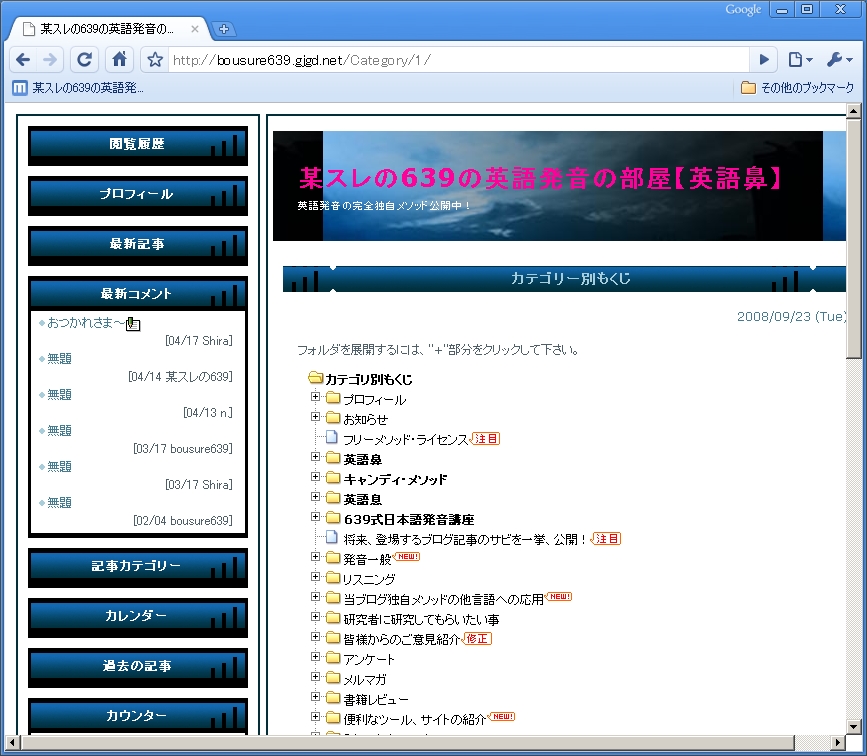Image resolution: width=867 pixels, height=756 pixels.
Task: Open a new tab with the plus button
Action: pyautogui.click(x=224, y=29)
